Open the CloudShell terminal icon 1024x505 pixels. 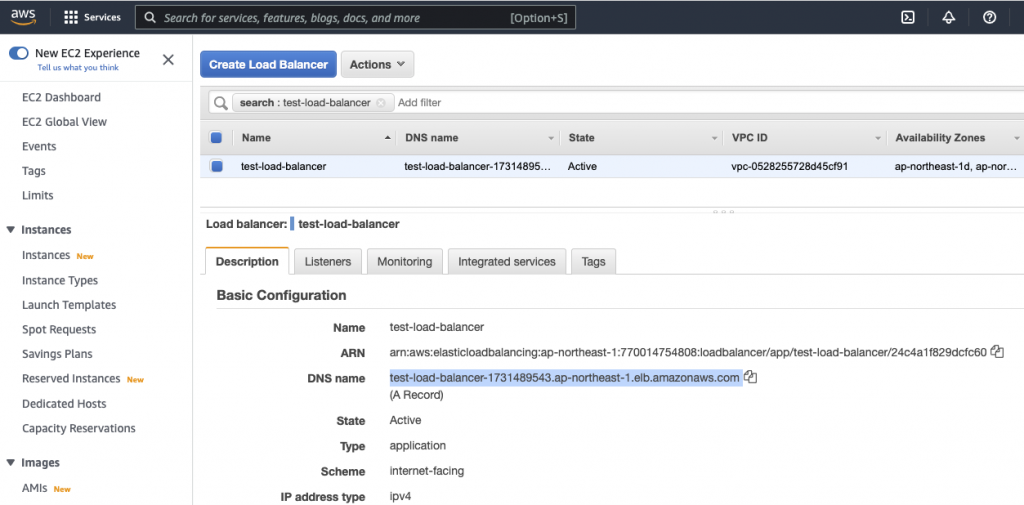[908, 18]
